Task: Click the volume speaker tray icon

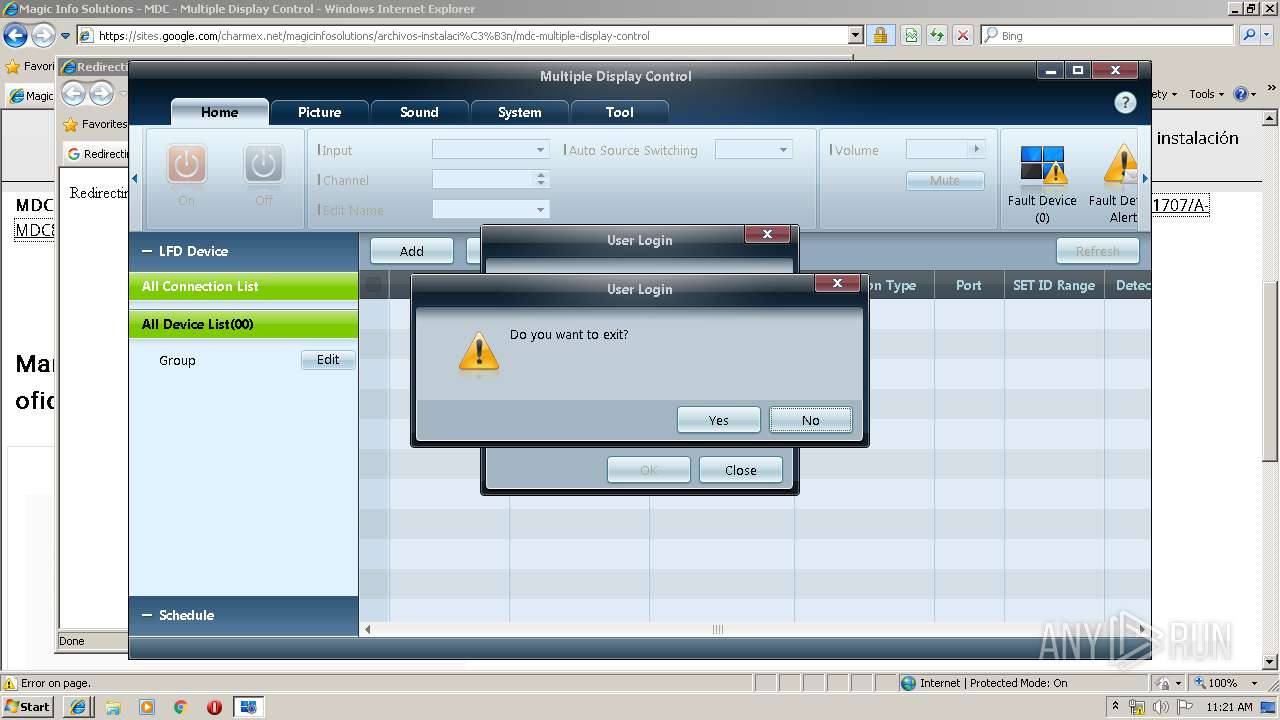Action: [1161, 707]
